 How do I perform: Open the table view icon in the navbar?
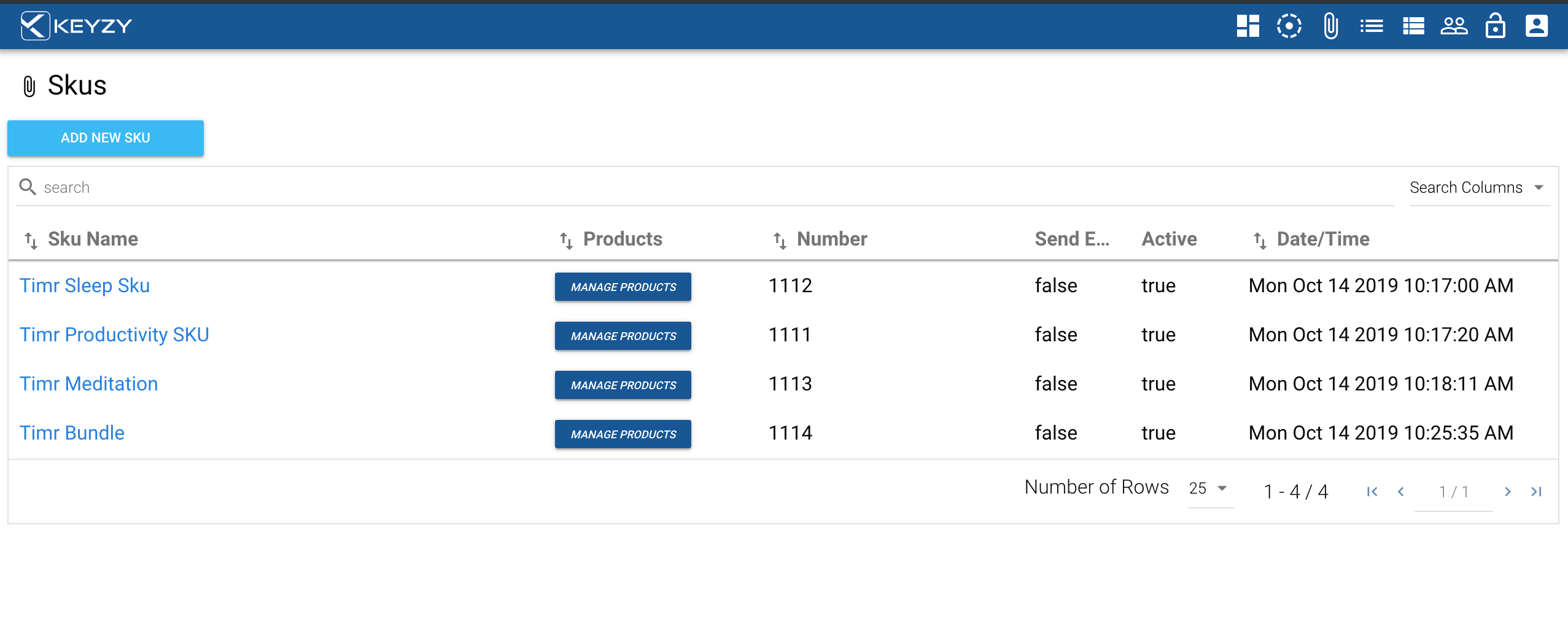pyautogui.click(x=1413, y=26)
